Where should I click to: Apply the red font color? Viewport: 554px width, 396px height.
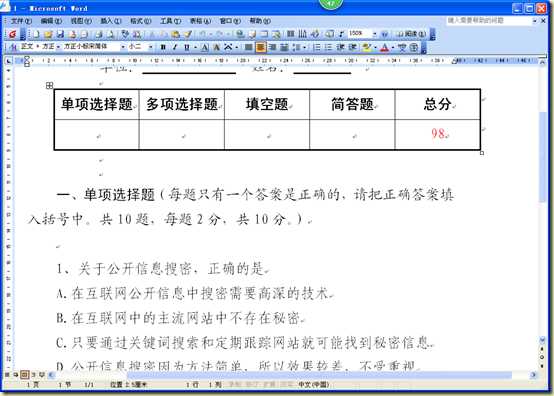(385, 47)
